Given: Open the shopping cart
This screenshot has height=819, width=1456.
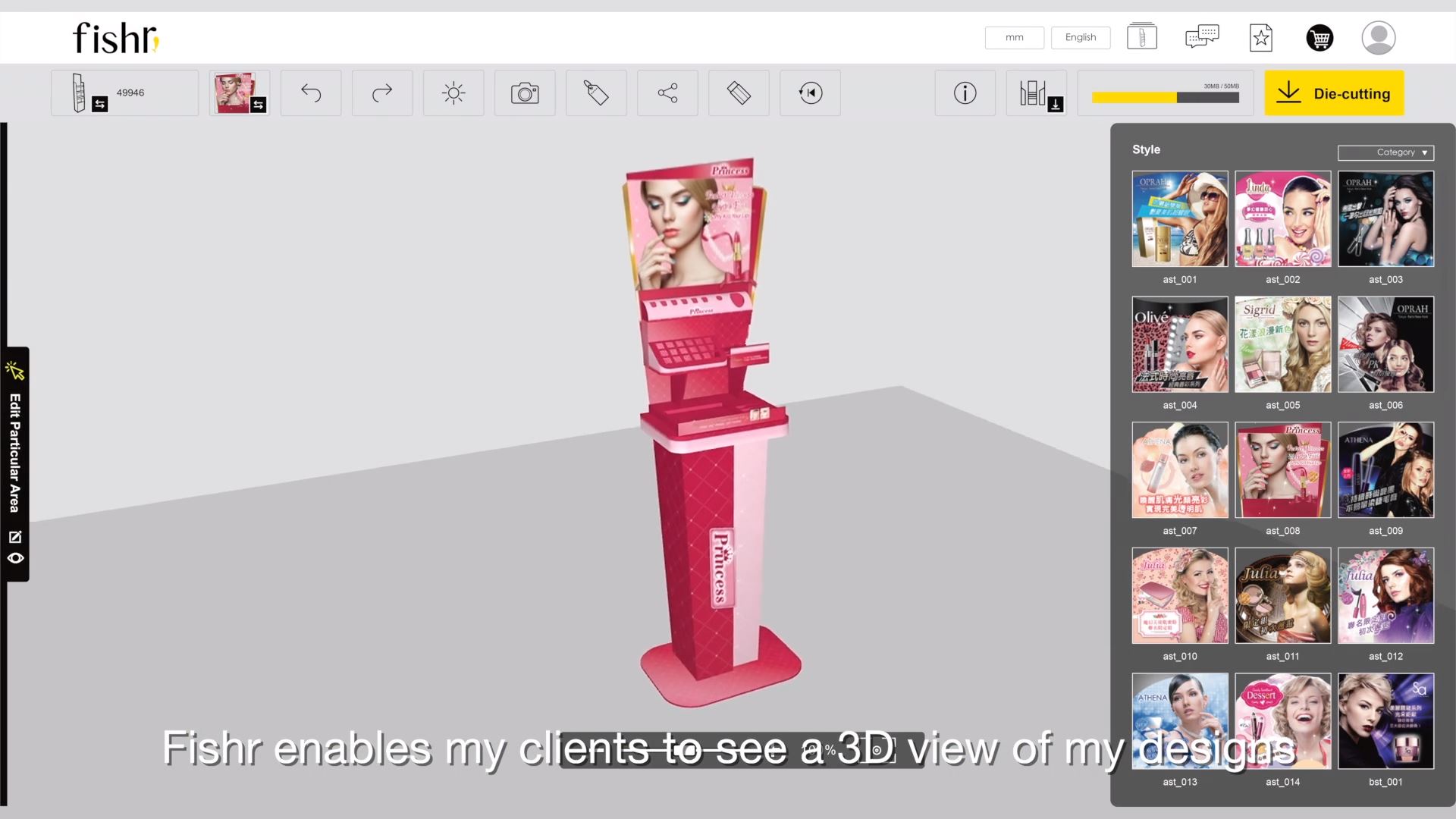Looking at the screenshot, I should point(1319,38).
